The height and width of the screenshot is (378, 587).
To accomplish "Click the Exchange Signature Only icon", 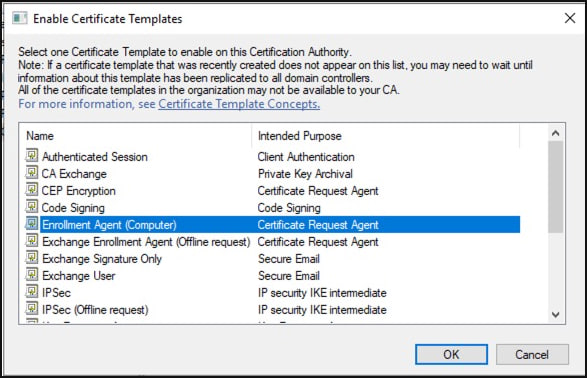I will point(32,257).
